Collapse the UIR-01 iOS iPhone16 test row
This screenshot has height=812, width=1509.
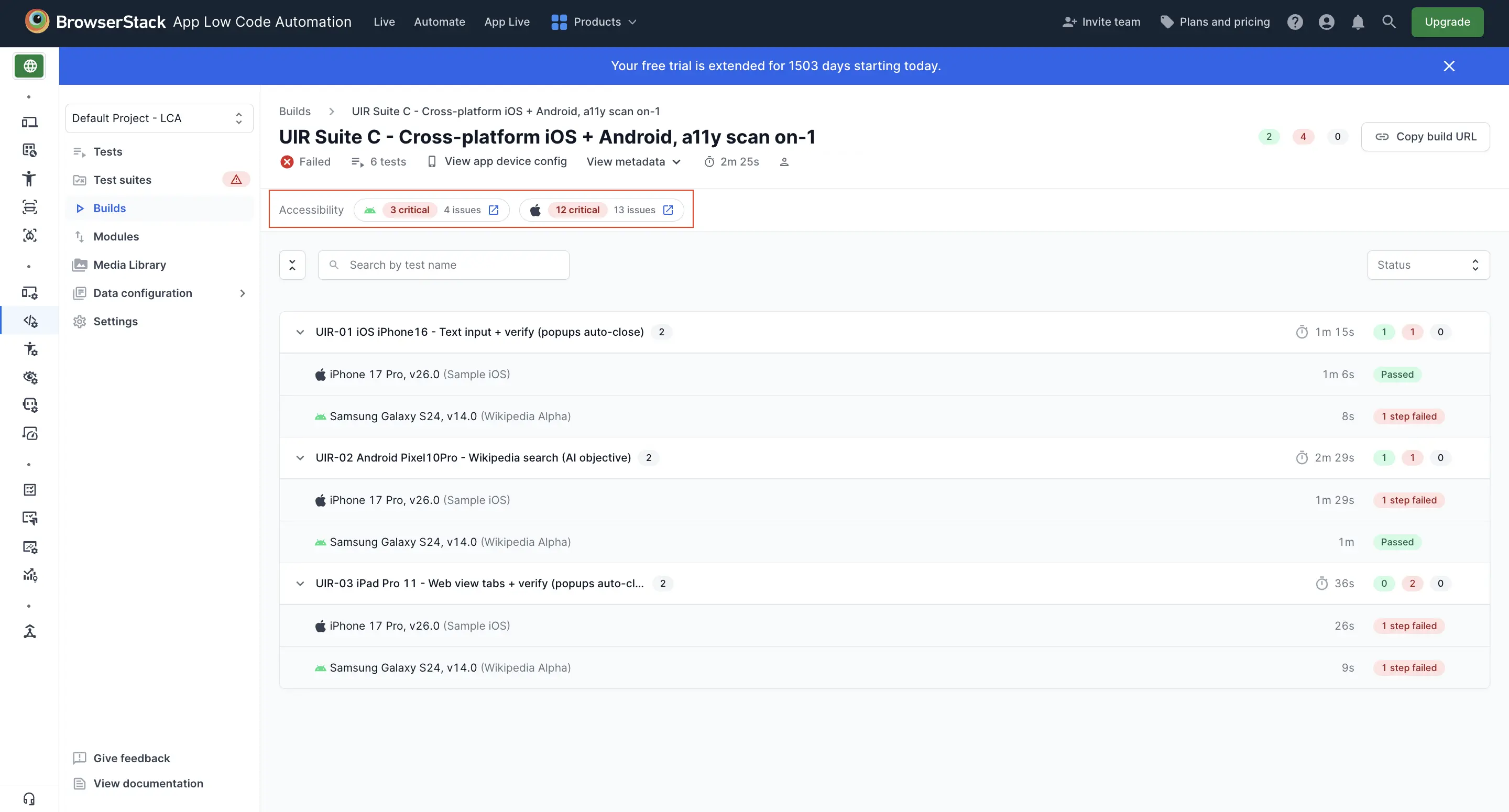(300, 332)
